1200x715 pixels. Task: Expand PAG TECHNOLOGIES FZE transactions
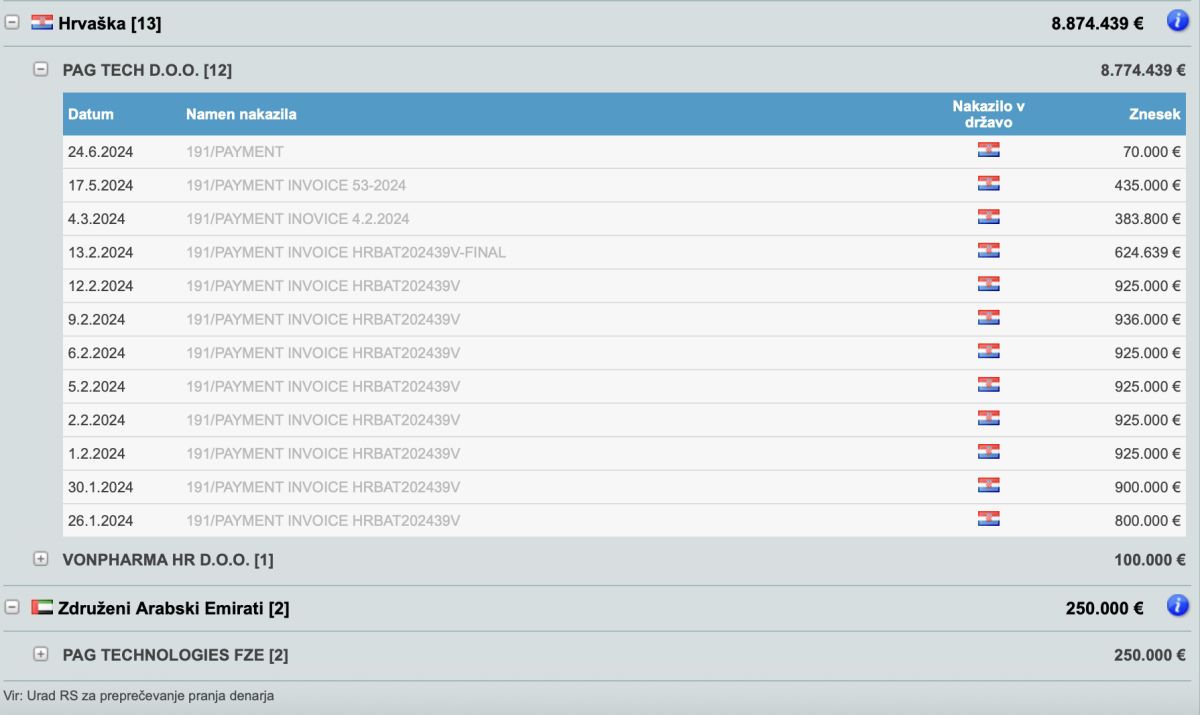click(41, 655)
